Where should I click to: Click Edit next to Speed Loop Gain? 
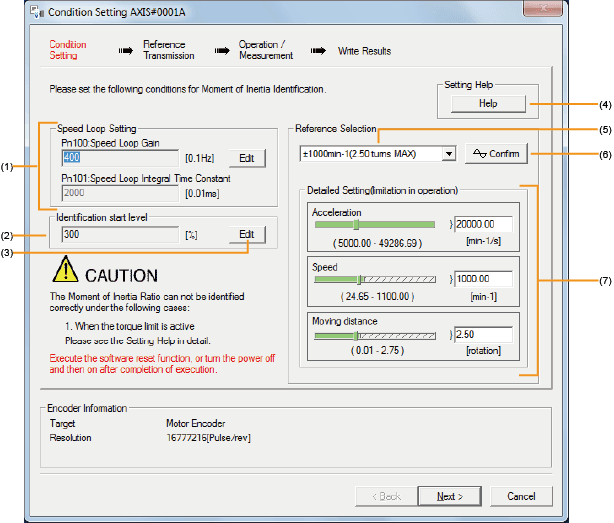pos(246,157)
